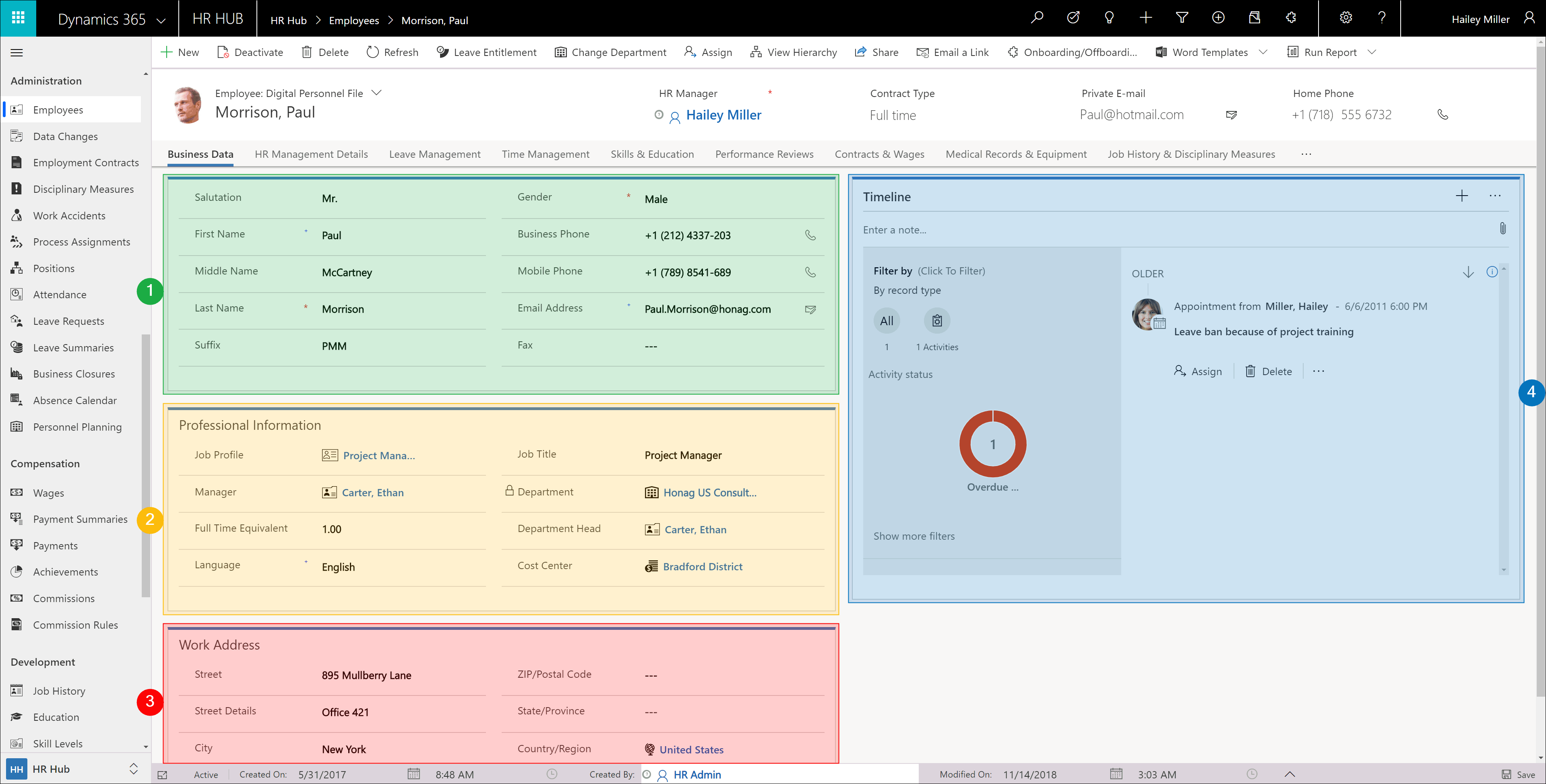The image size is (1546, 784).
Task: Click the Timeline info icon
Action: pos(1491,272)
